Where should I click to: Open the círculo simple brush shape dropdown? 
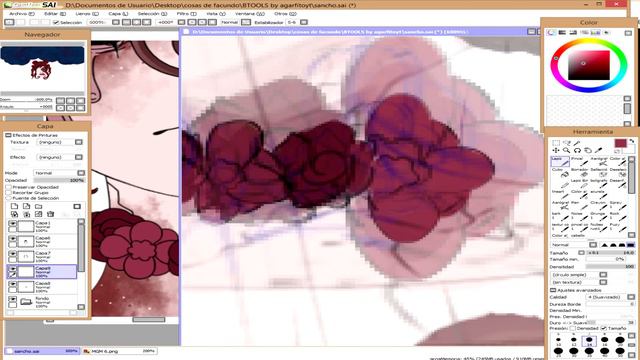pyautogui.click(x=603, y=275)
